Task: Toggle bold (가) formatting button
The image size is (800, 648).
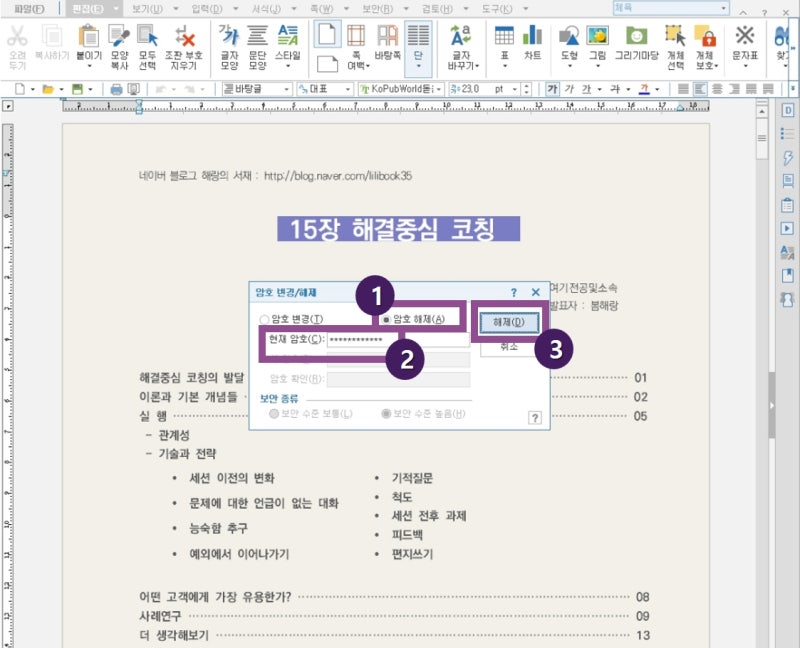Action: tap(552, 89)
